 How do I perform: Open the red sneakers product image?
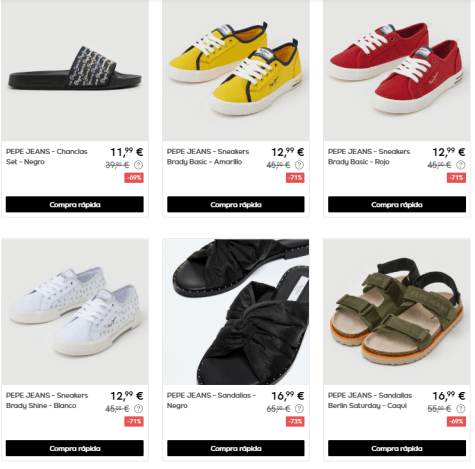[397, 70]
